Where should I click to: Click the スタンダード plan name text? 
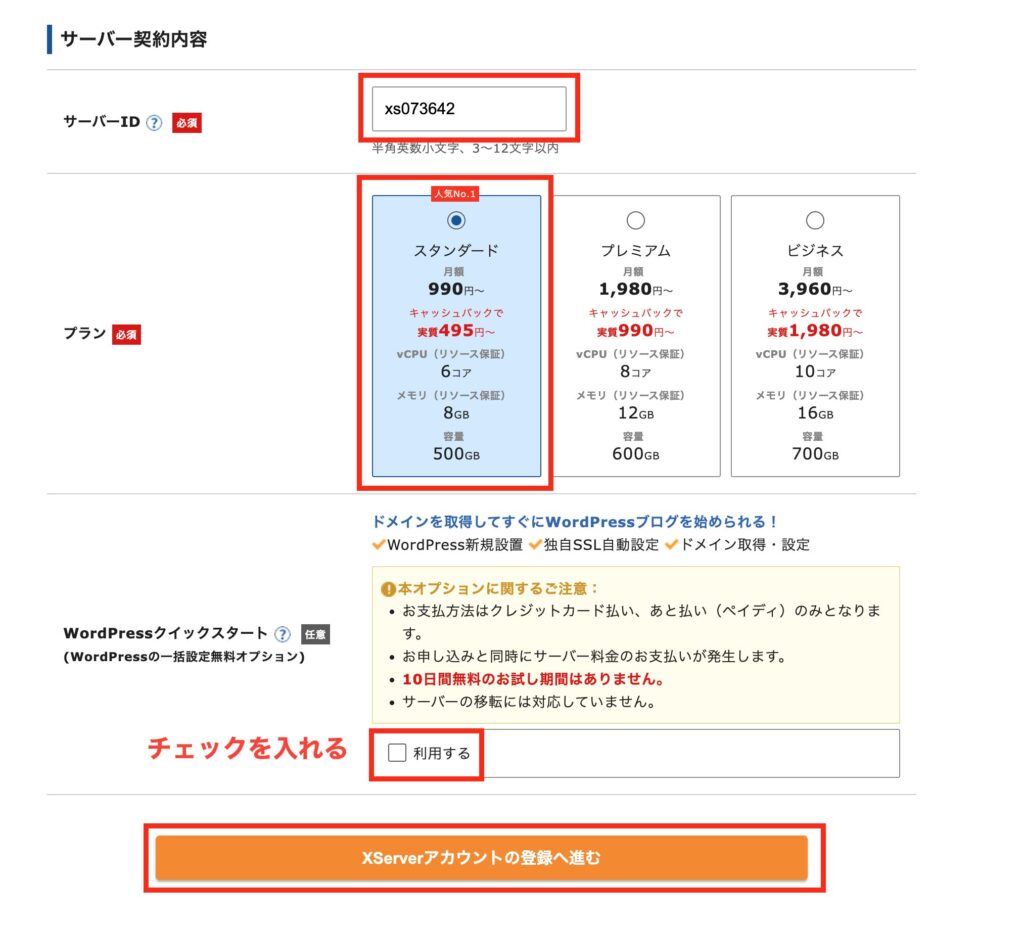point(456,251)
